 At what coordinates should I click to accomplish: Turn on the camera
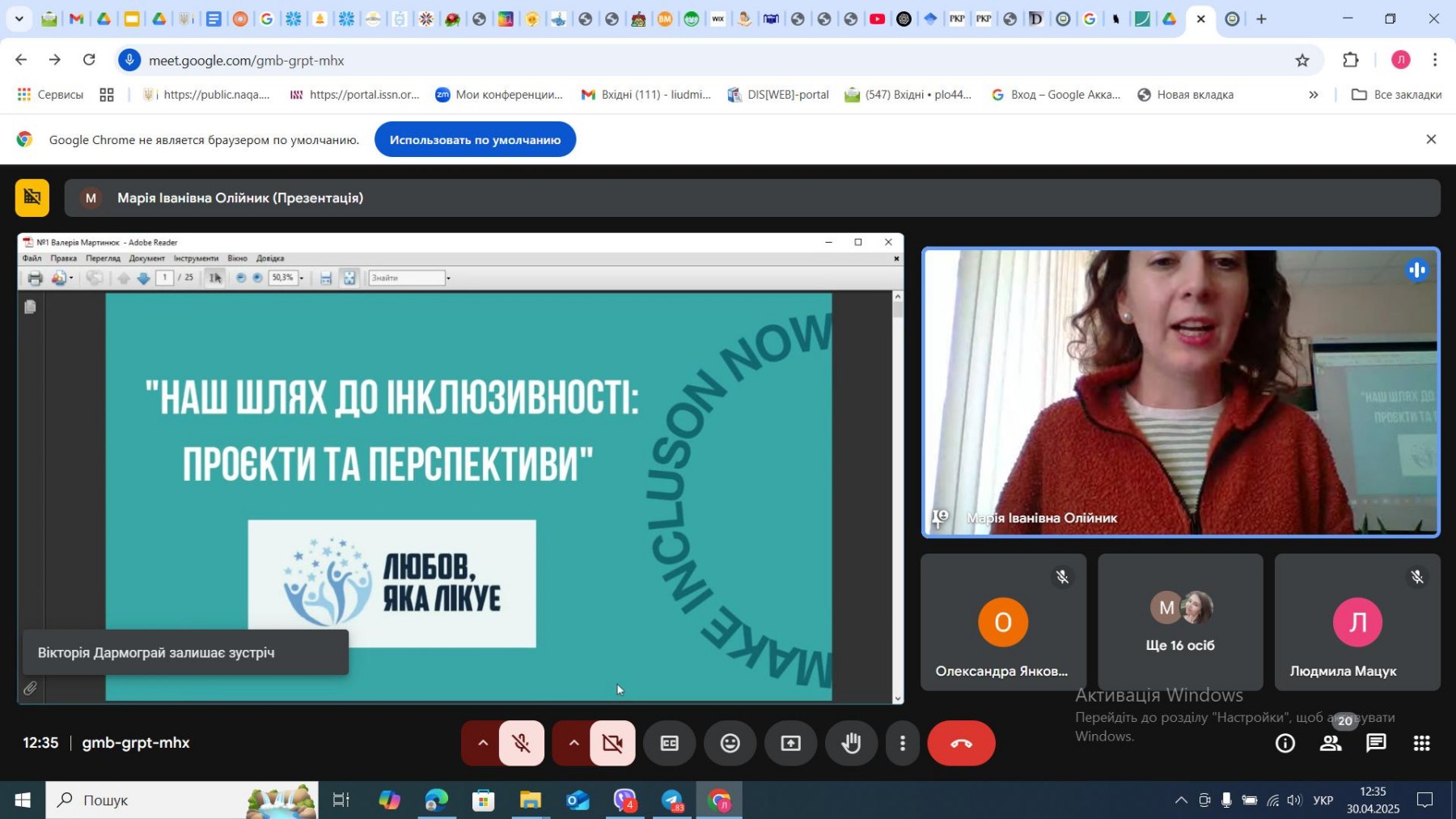[x=612, y=743]
